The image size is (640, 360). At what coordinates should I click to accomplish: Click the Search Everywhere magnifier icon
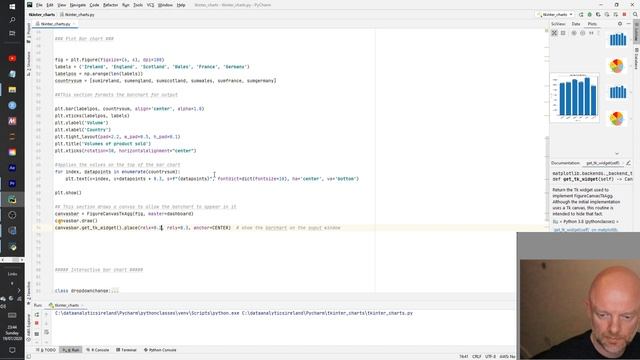(635, 15)
